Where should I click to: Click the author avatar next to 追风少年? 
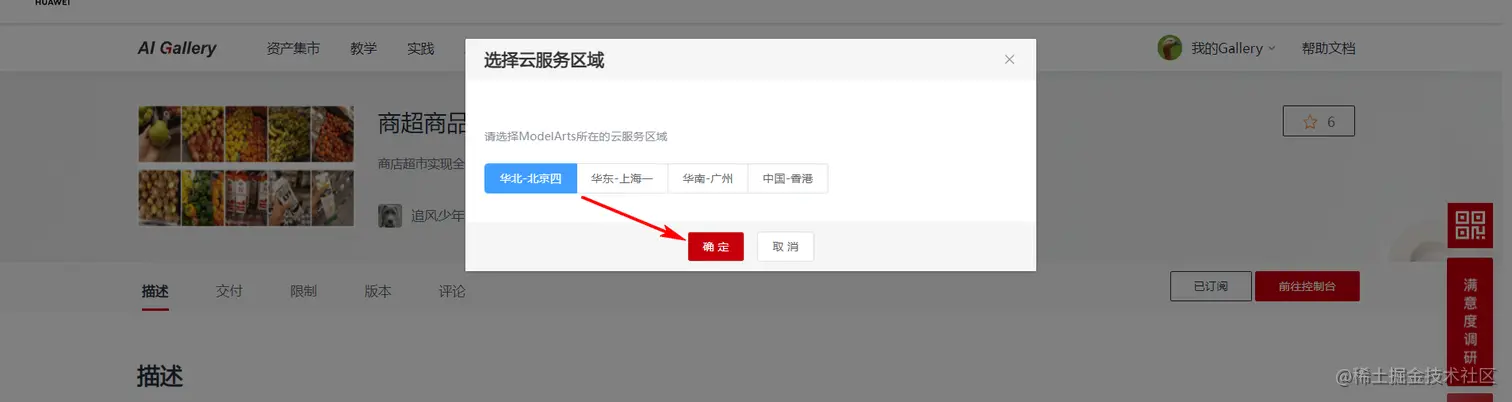point(390,215)
